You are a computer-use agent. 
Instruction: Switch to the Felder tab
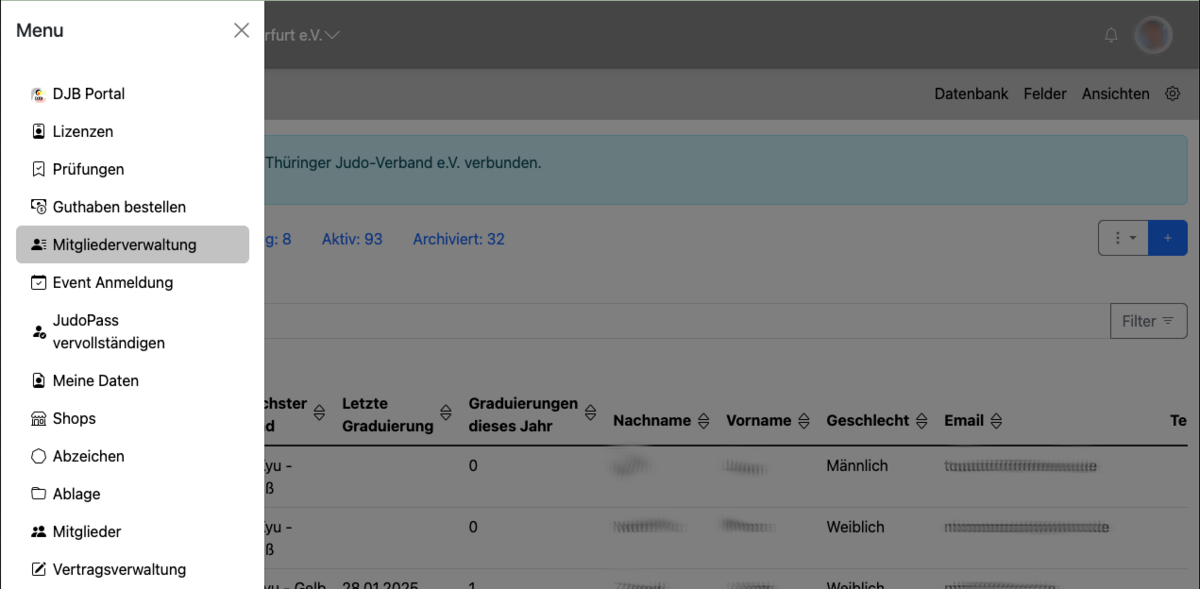[1045, 94]
